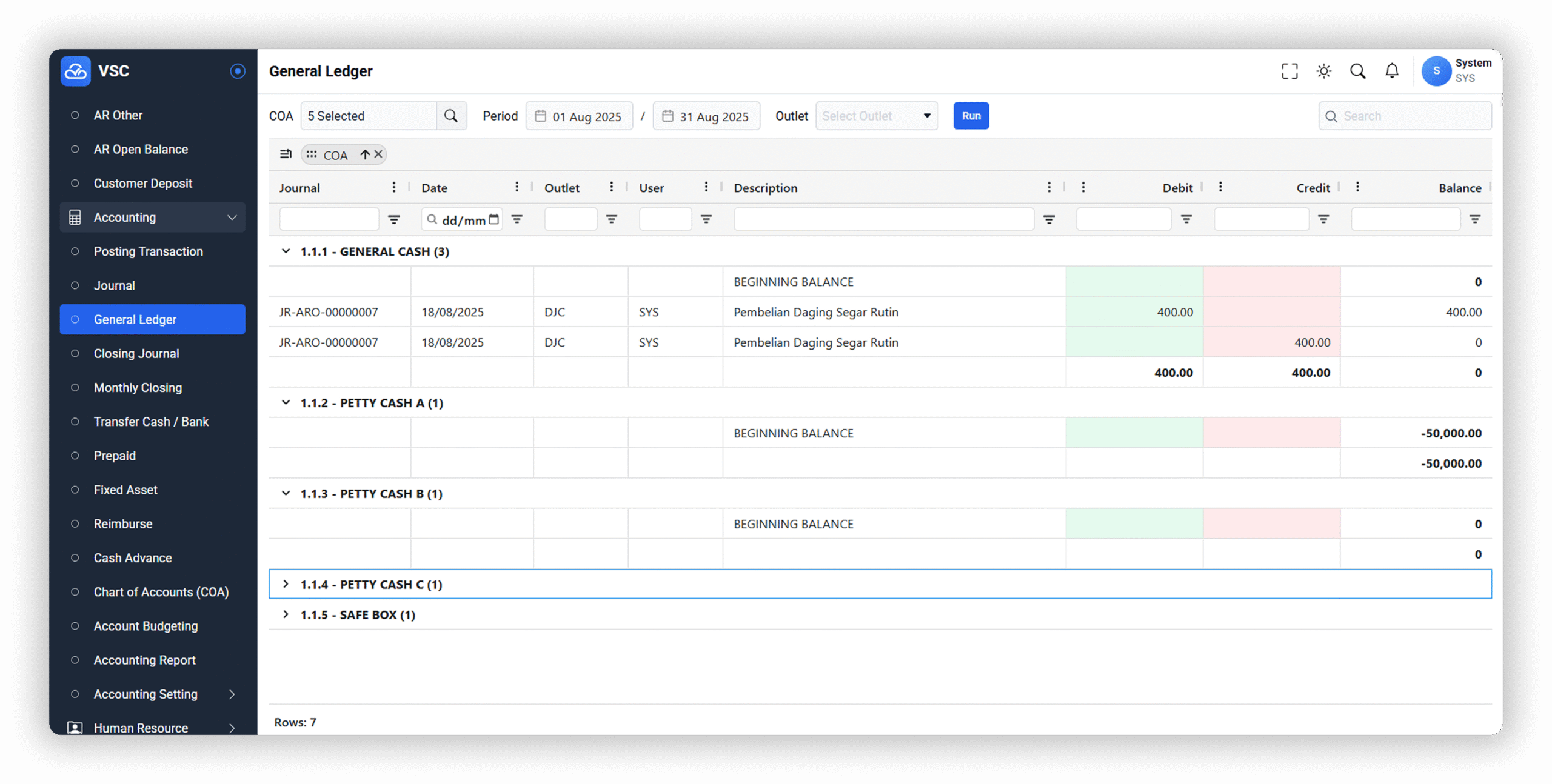Viewport: 1552px width, 784px height.
Task: Open System user avatar menu
Action: (x=1436, y=71)
